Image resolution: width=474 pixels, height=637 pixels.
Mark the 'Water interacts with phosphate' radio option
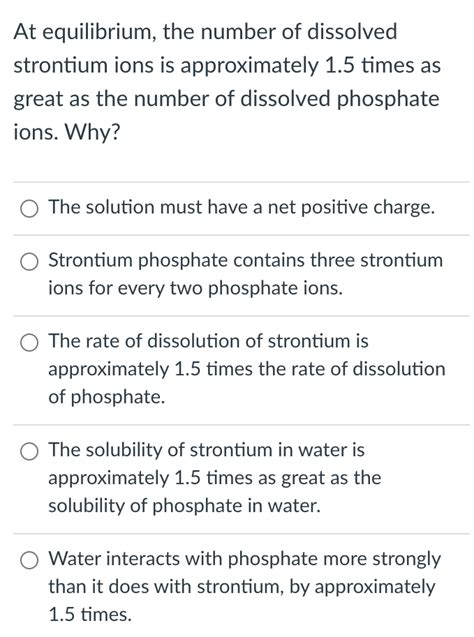tap(29, 561)
